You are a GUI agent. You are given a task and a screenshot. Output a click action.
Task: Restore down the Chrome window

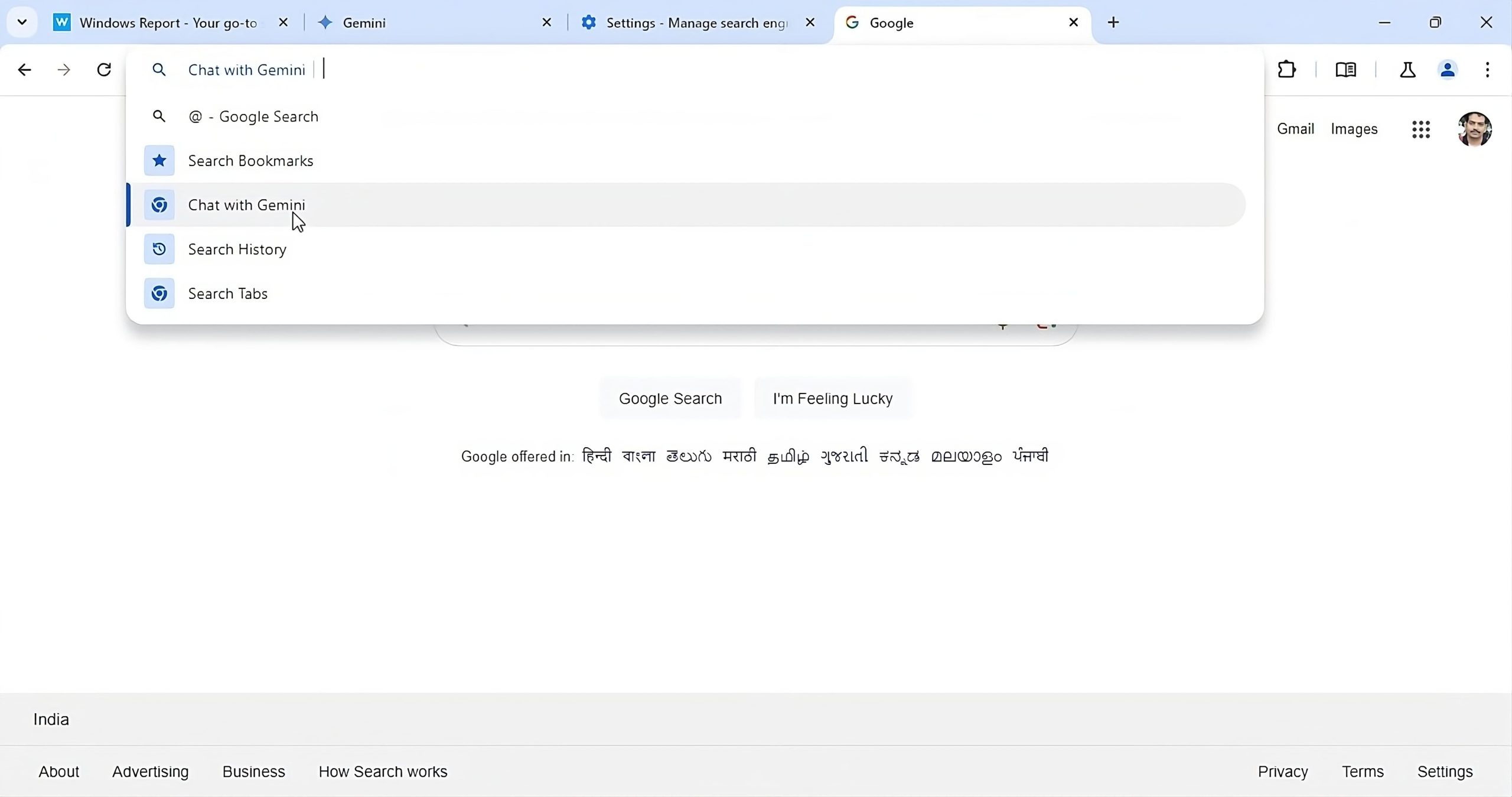pos(1435,22)
